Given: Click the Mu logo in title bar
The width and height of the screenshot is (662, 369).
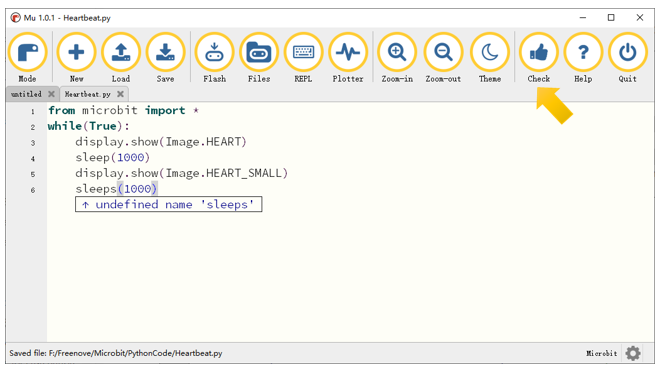Looking at the screenshot, I should pyautogui.click(x=16, y=18).
